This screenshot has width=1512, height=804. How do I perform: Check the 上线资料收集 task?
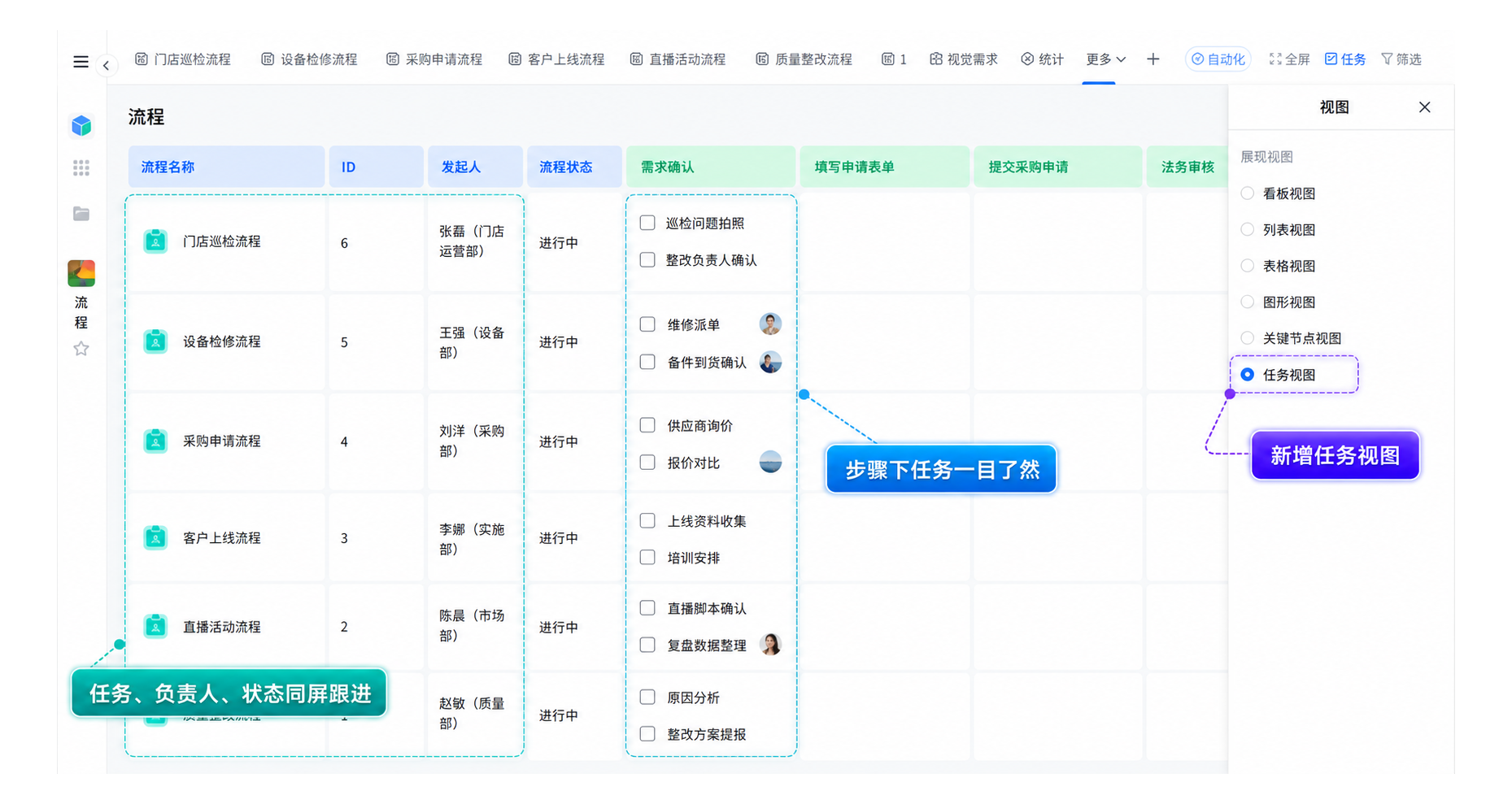pyautogui.click(x=647, y=521)
